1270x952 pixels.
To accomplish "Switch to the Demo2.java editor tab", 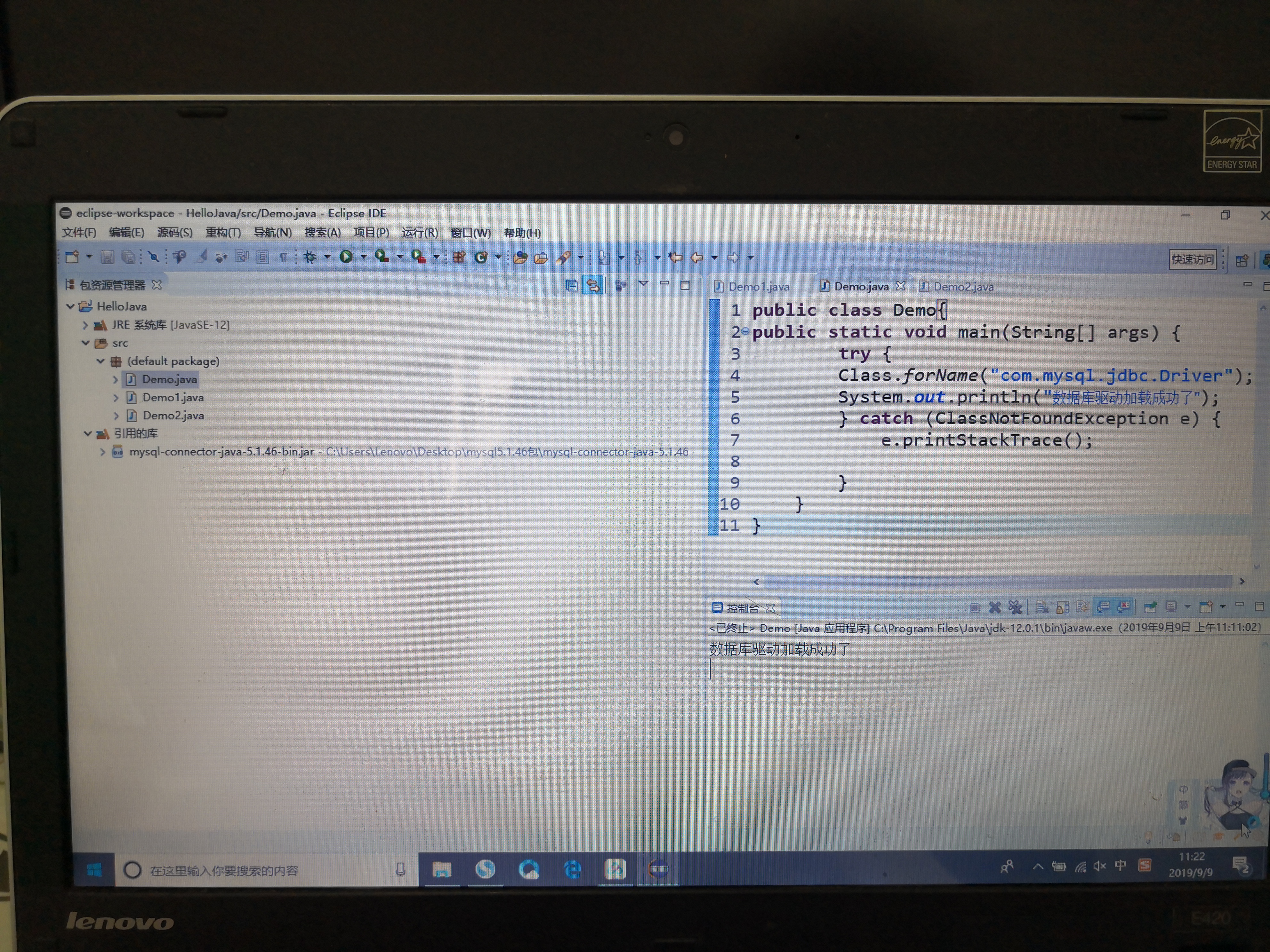I will 957,286.
